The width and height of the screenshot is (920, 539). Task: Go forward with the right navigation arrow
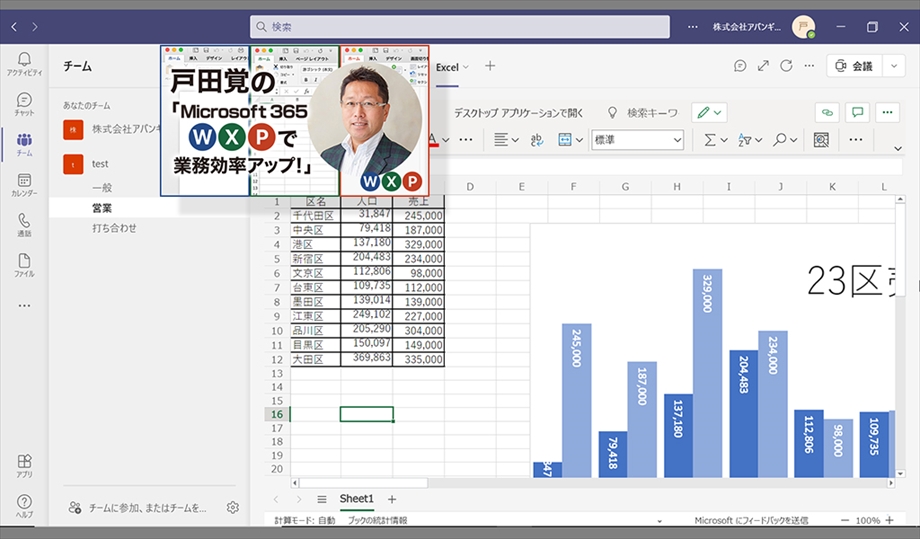pos(35,26)
